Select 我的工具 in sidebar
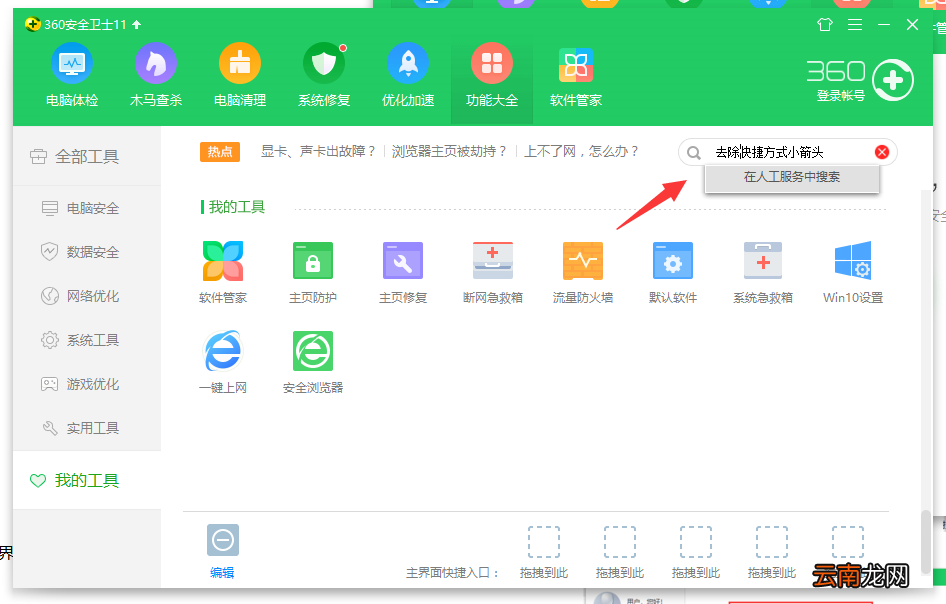This screenshot has width=946, height=604. (87, 480)
